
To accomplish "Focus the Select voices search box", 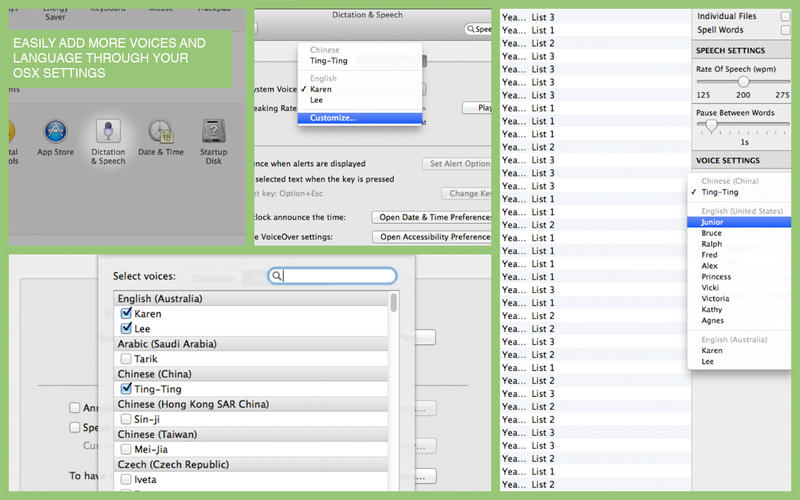I will pos(332,276).
